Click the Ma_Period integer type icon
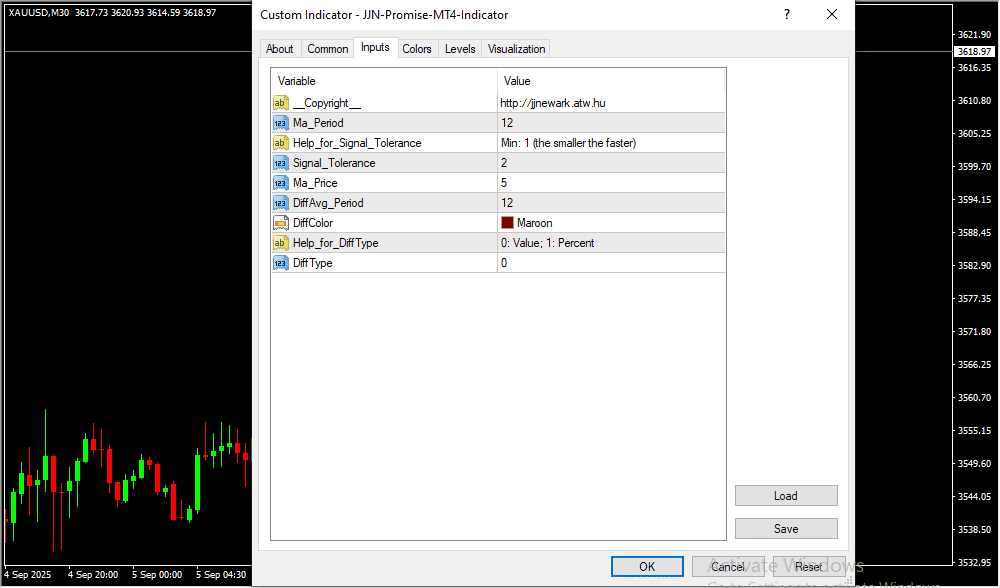This screenshot has width=1000, height=588. click(x=280, y=123)
